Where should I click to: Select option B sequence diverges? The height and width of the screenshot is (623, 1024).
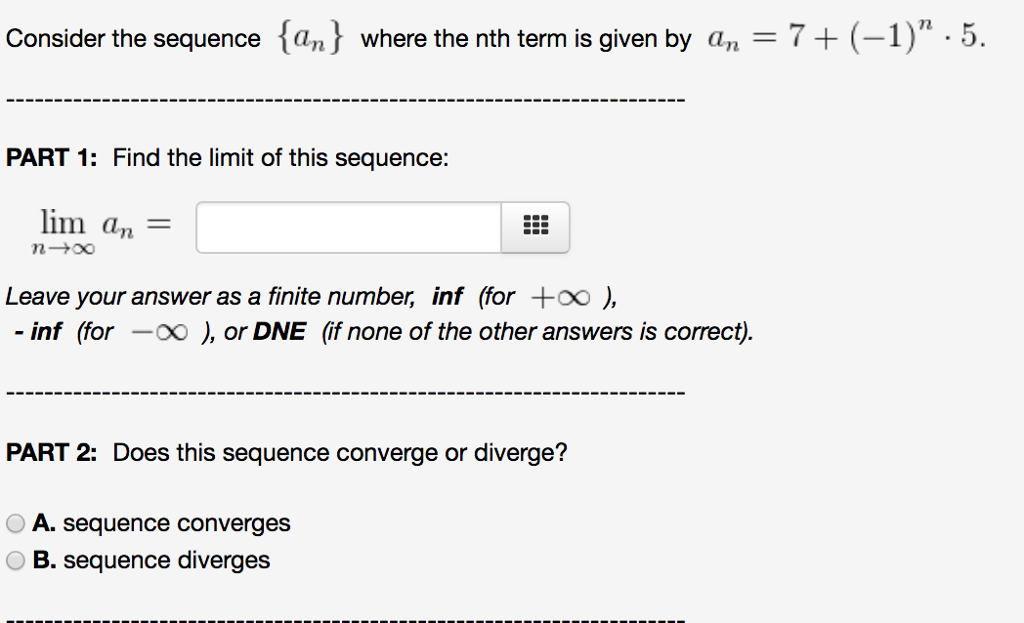point(15,560)
